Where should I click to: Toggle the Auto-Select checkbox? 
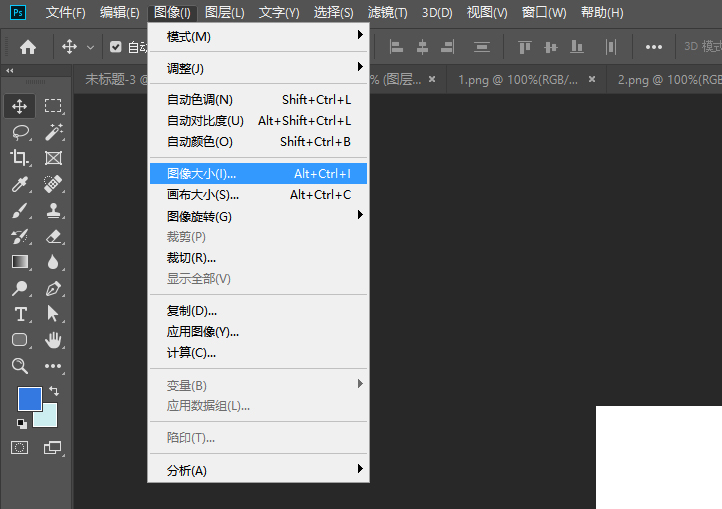click(x=116, y=47)
